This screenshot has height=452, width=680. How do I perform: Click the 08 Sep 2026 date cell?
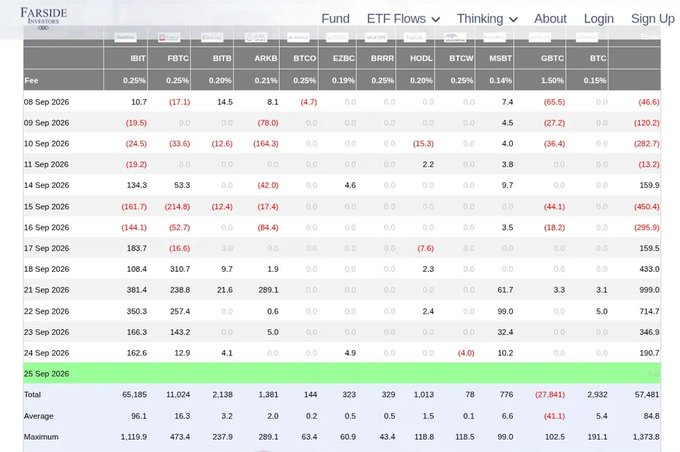tap(46, 102)
